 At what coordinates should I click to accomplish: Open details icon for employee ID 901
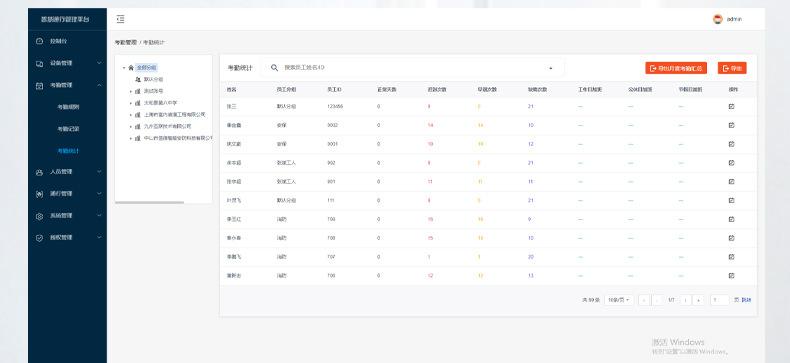coord(732,182)
